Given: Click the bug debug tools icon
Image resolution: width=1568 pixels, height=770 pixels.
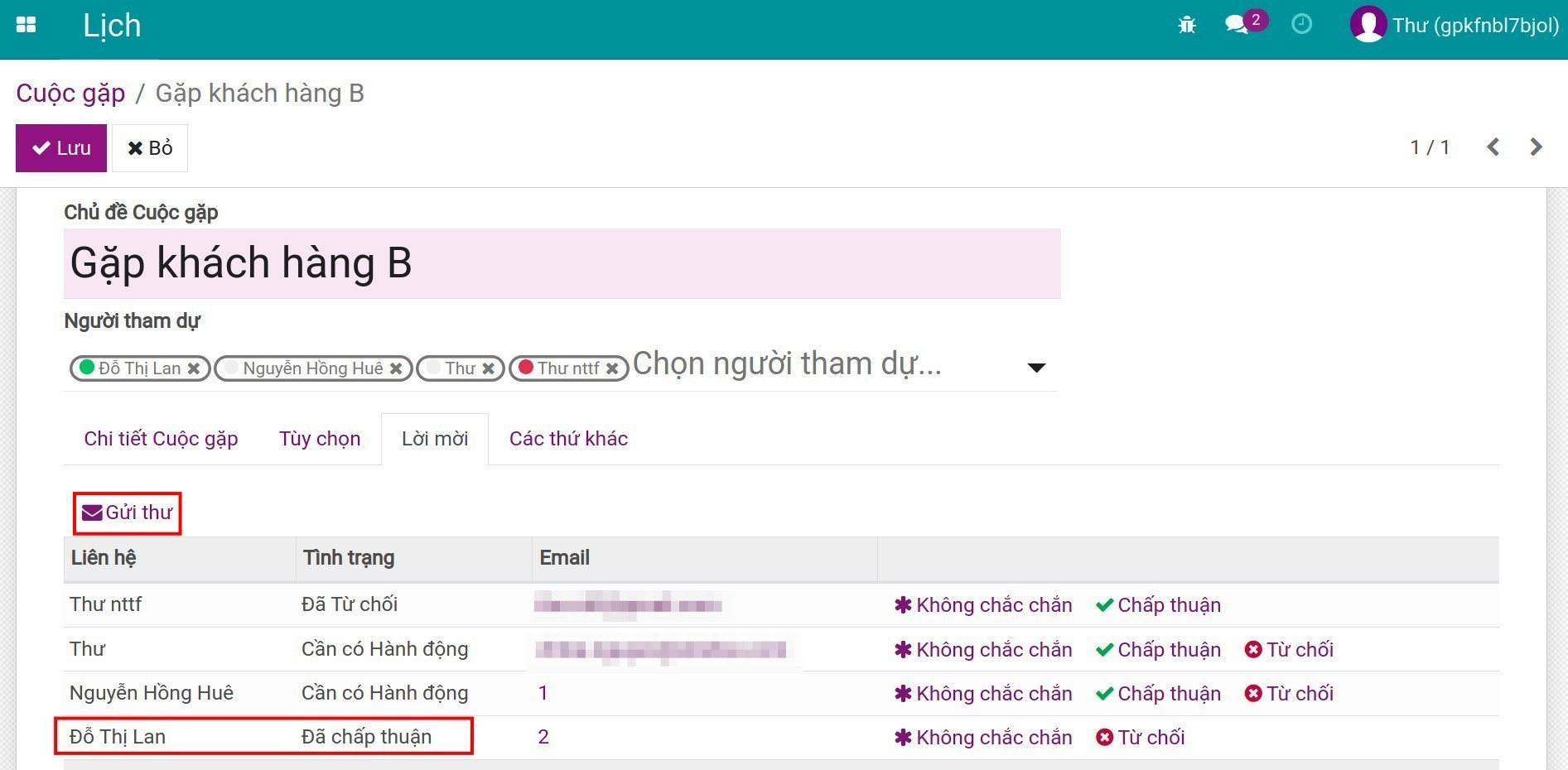Looking at the screenshot, I should pos(1186,25).
